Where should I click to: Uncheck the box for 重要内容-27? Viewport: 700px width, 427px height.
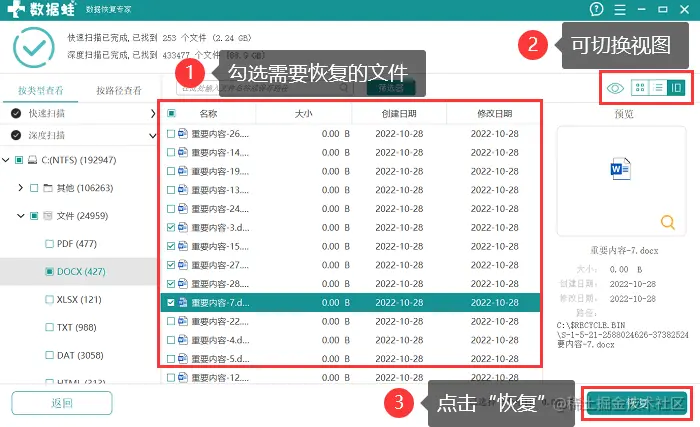tap(171, 265)
